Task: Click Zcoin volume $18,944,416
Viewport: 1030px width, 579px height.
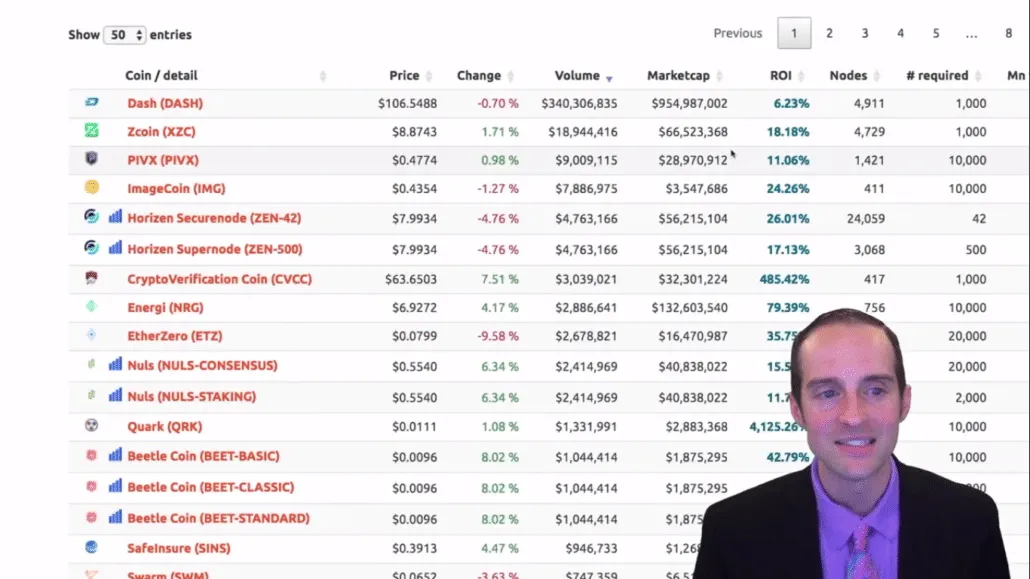Action: coord(583,131)
